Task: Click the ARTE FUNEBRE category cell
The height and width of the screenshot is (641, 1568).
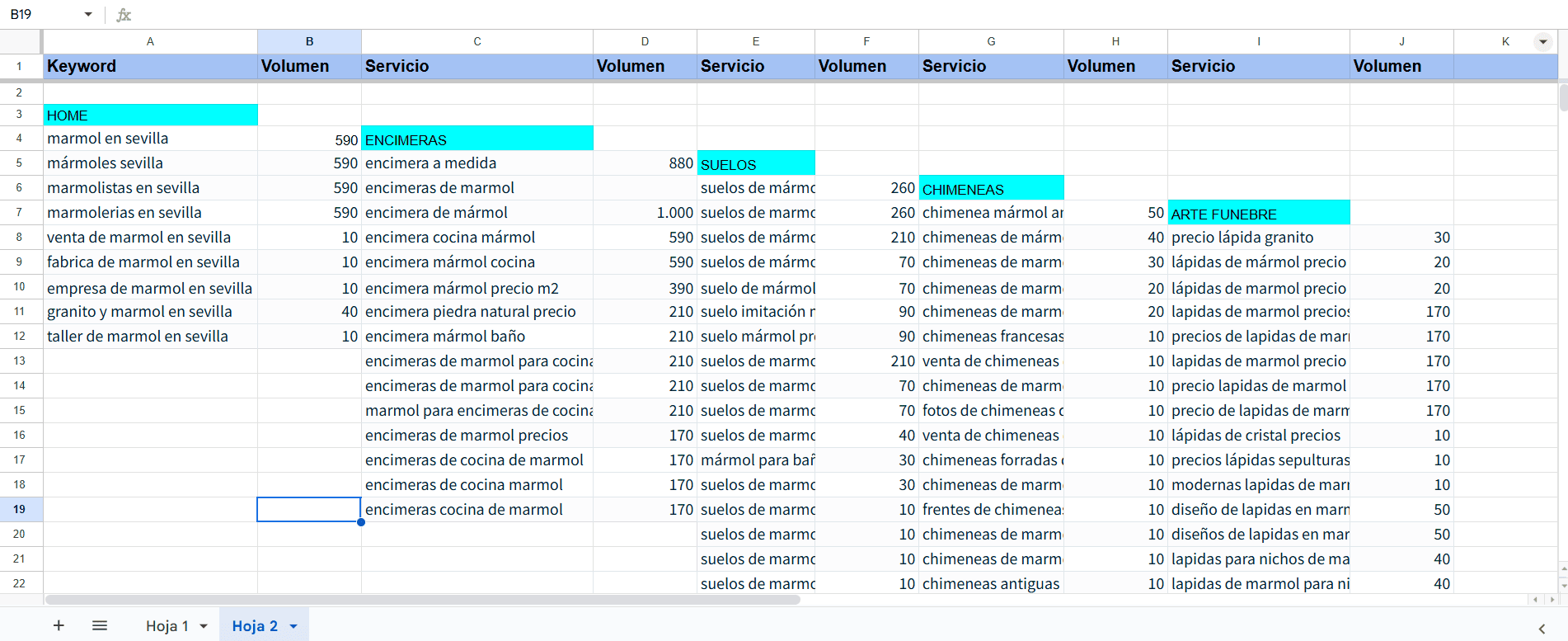Action: pos(1258,214)
